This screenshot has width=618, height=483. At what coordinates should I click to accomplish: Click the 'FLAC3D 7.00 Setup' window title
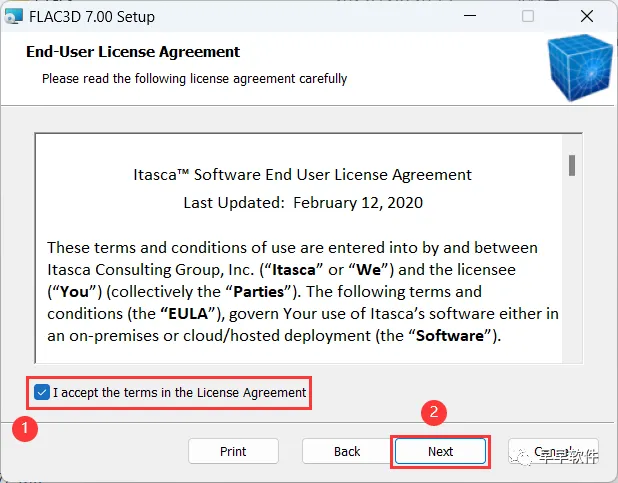click(92, 17)
